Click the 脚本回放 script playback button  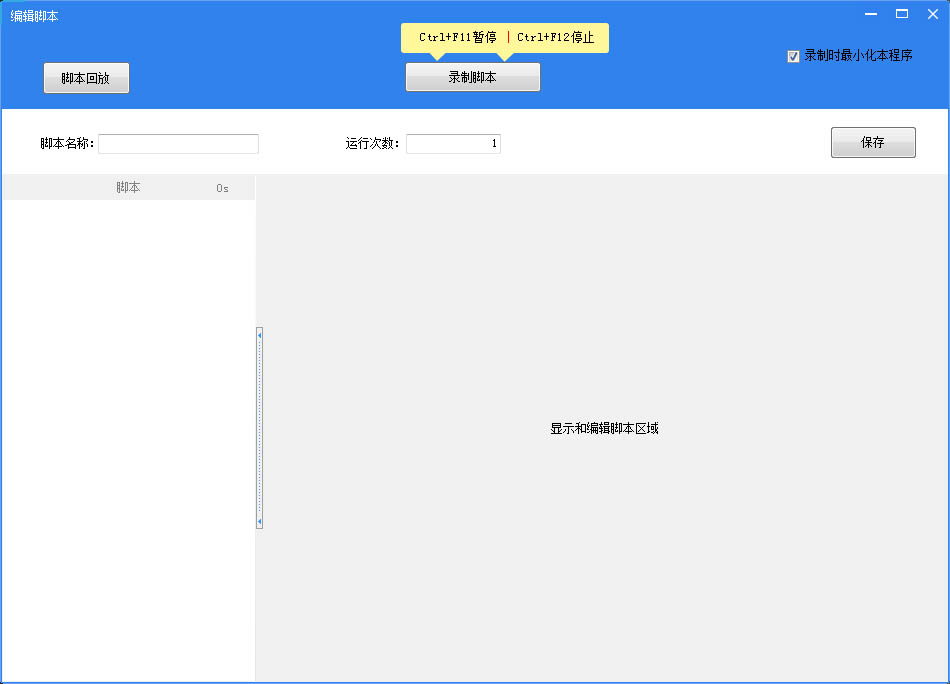coord(86,78)
